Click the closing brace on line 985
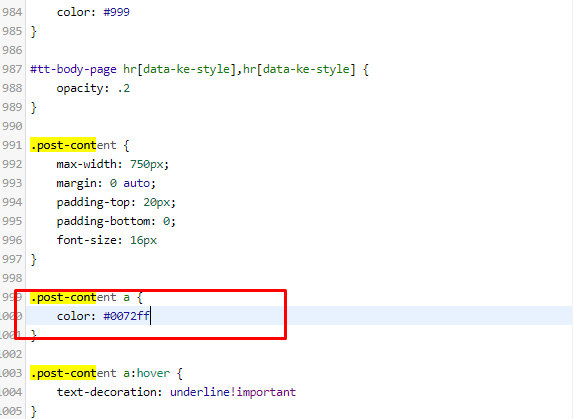The width and height of the screenshot is (573, 419). coord(34,31)
